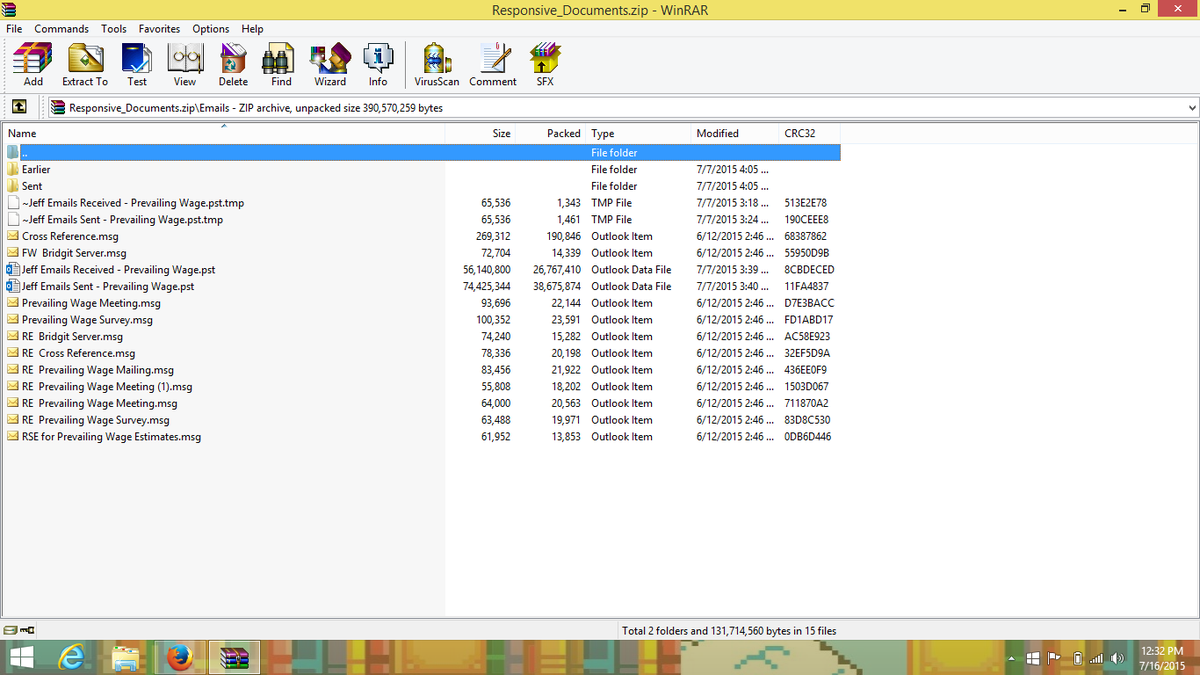
Task: Click the WinRAR taskbar icon
Action: click(x=234, y=658)
